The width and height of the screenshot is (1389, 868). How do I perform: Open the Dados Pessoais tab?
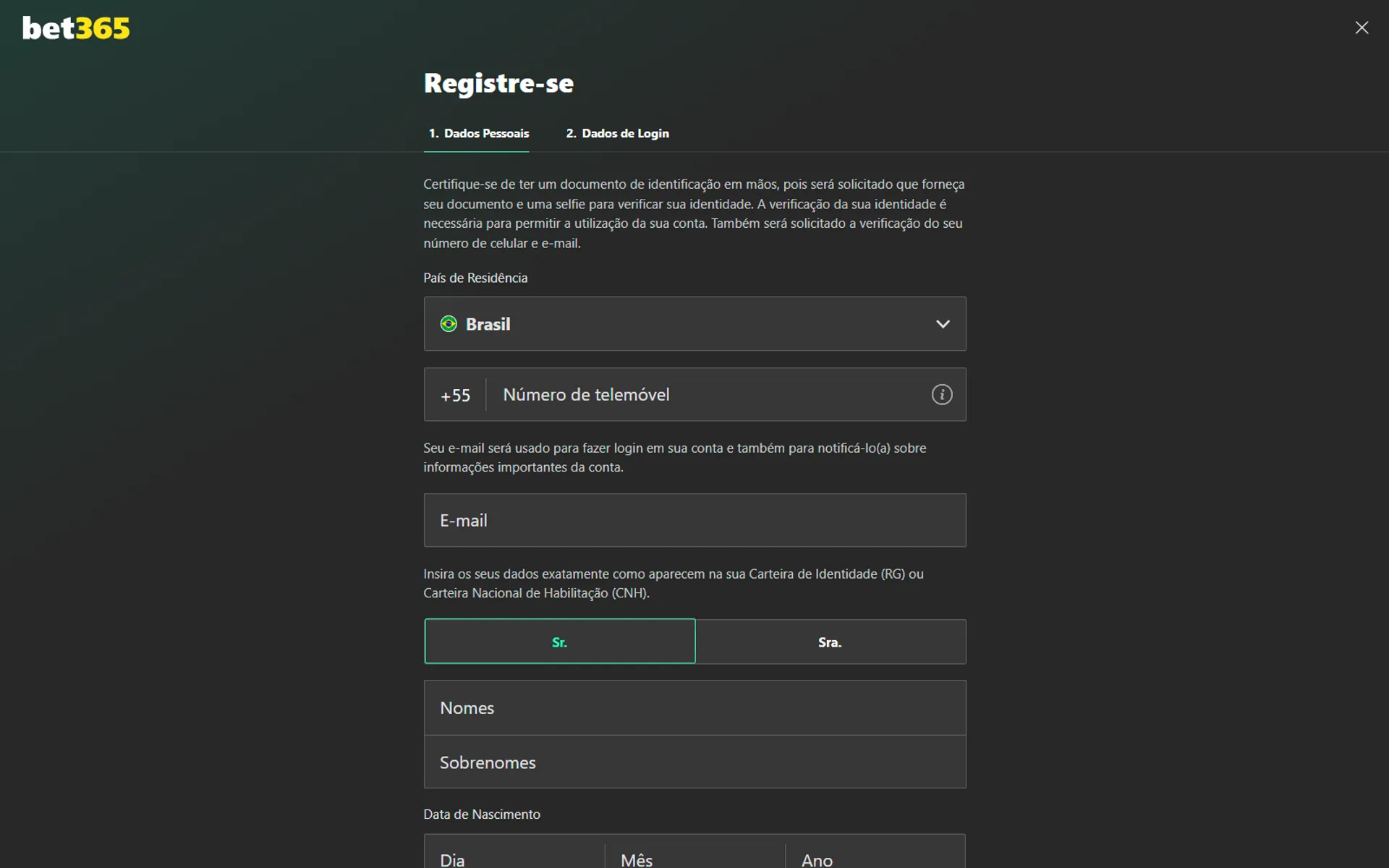pos(477,133)
